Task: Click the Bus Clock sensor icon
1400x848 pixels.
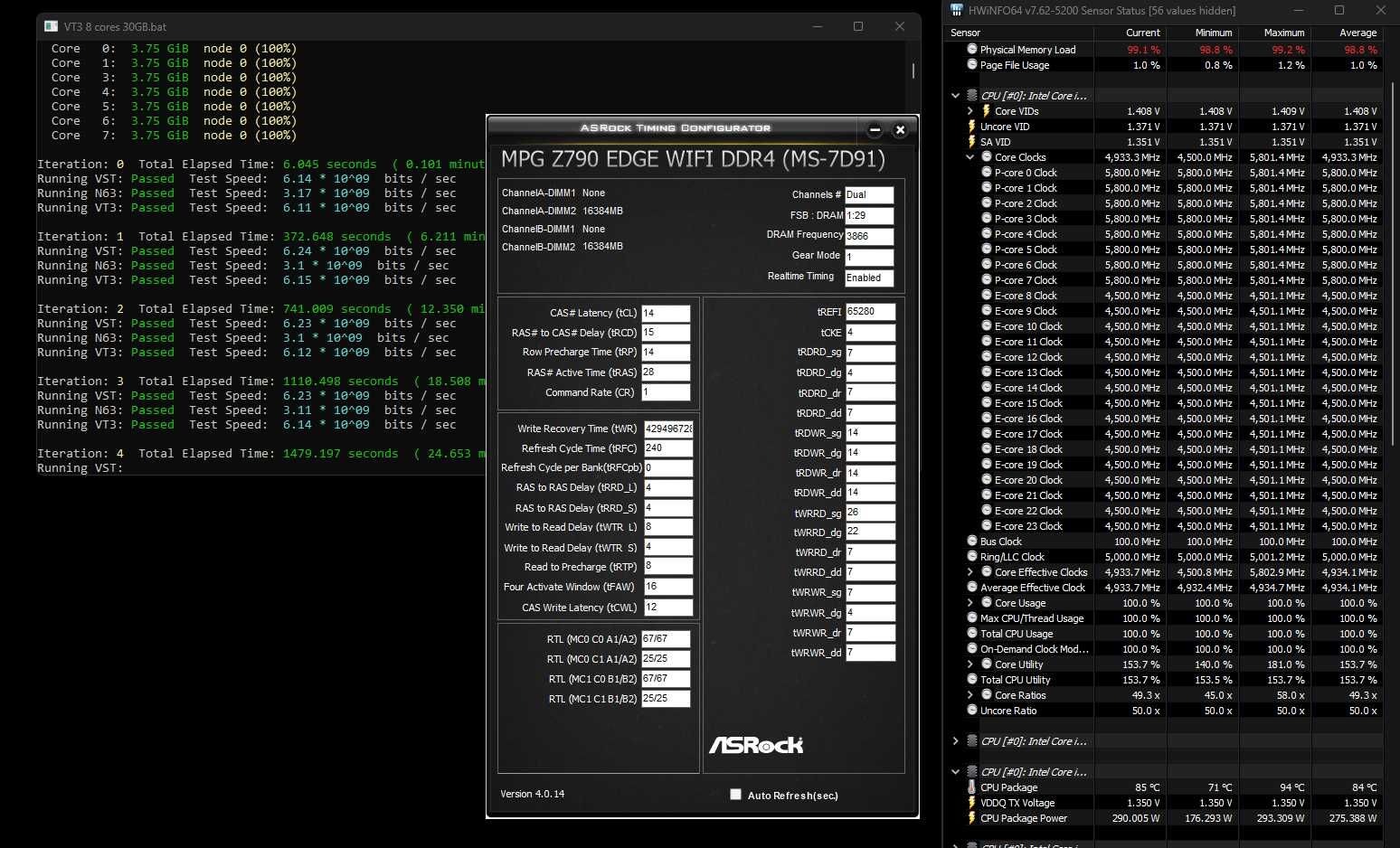Action: pyautogui.click(x=972, y=541)
